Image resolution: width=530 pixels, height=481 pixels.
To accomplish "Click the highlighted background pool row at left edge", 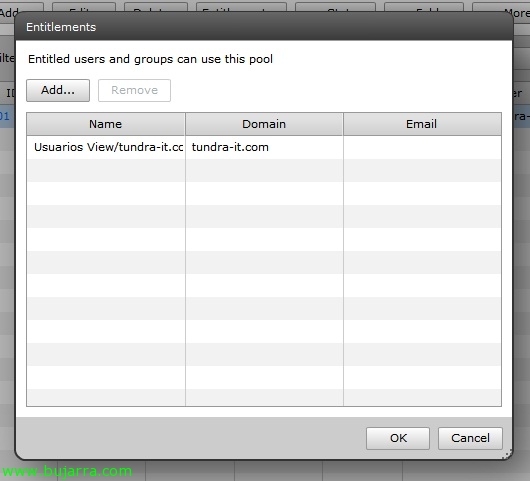I will 7,116.
